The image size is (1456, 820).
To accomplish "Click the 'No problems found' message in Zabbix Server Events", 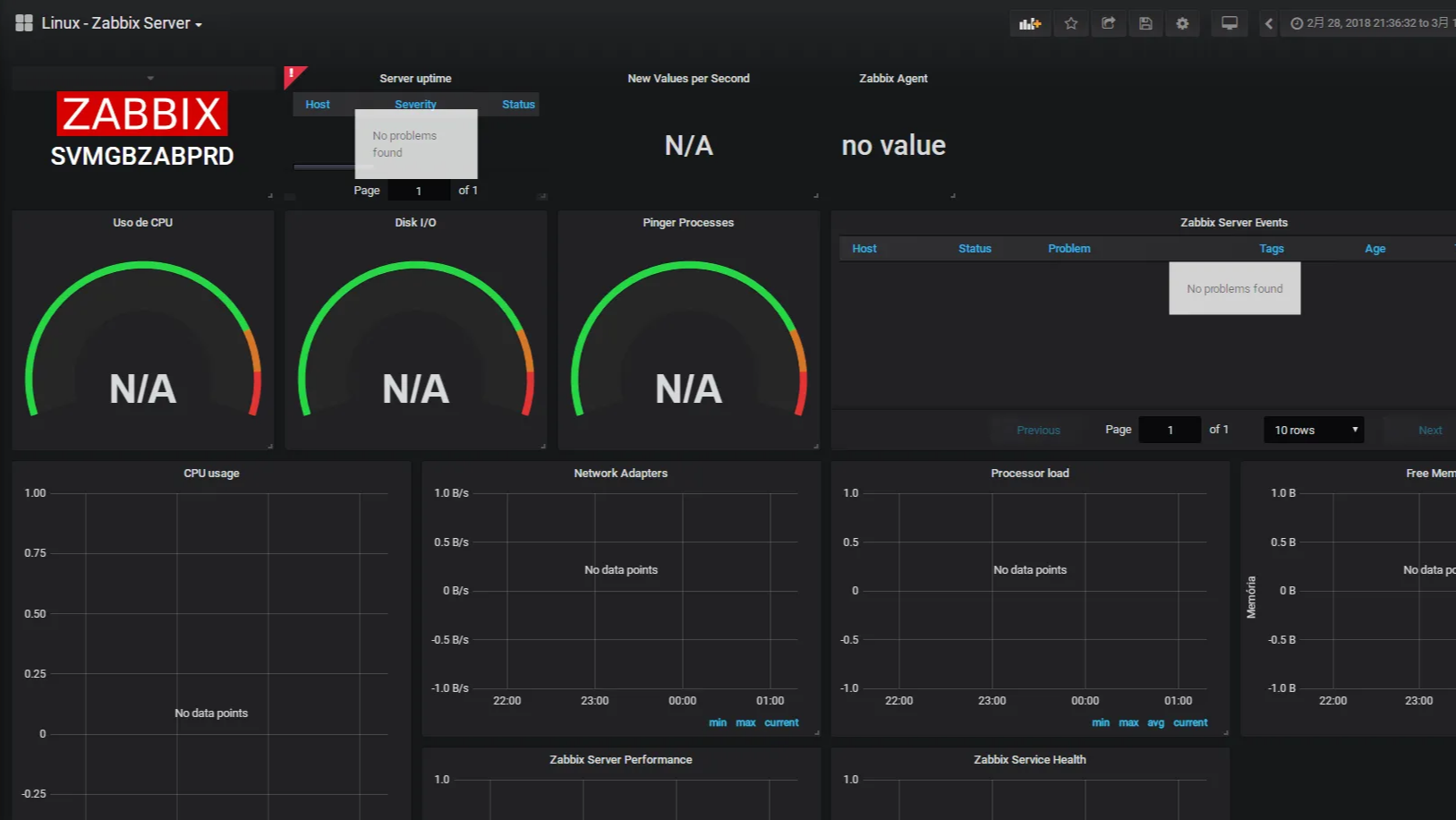I will (1234, 289).
